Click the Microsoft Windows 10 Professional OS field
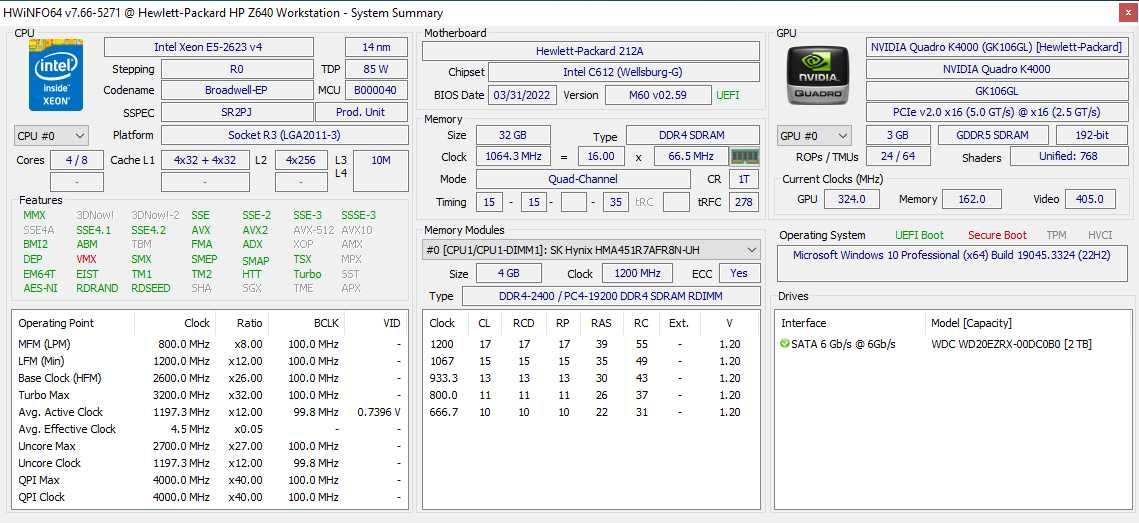This screenshot has width=1139, height=523. point(954,263)
